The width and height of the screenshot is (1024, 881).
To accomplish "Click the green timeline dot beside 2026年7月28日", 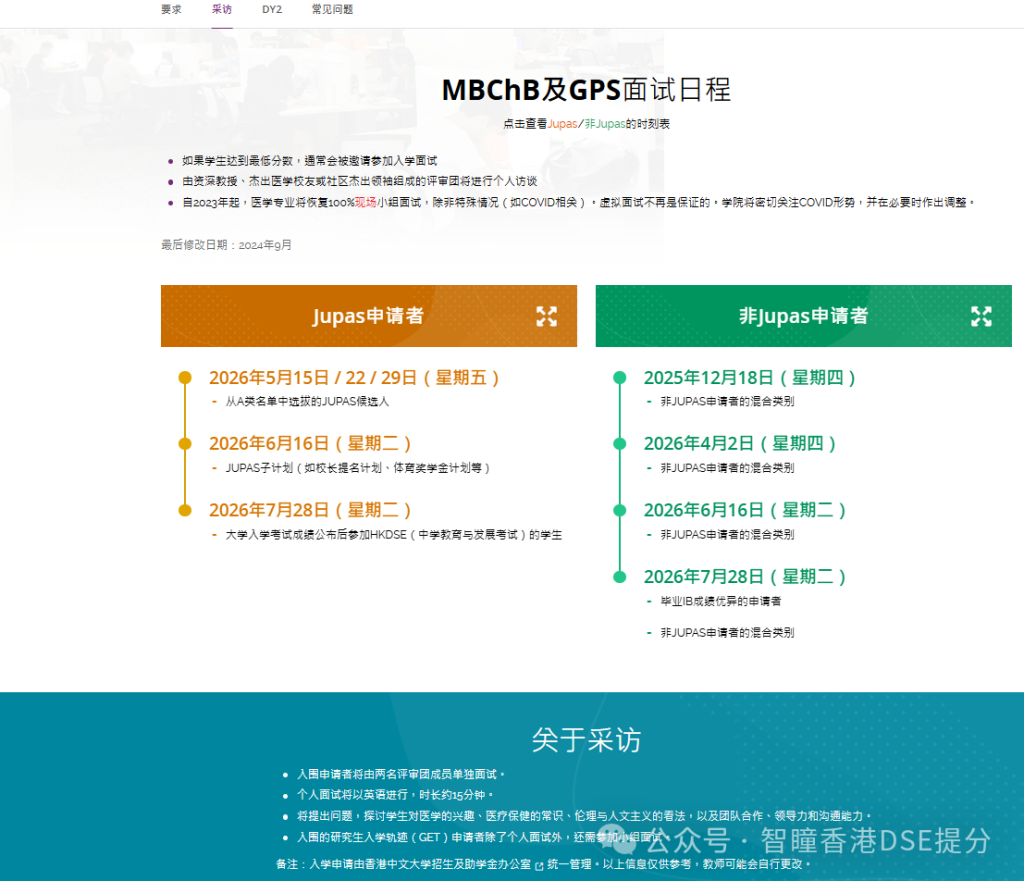I will pyautogui.click(x=620, y=577).
